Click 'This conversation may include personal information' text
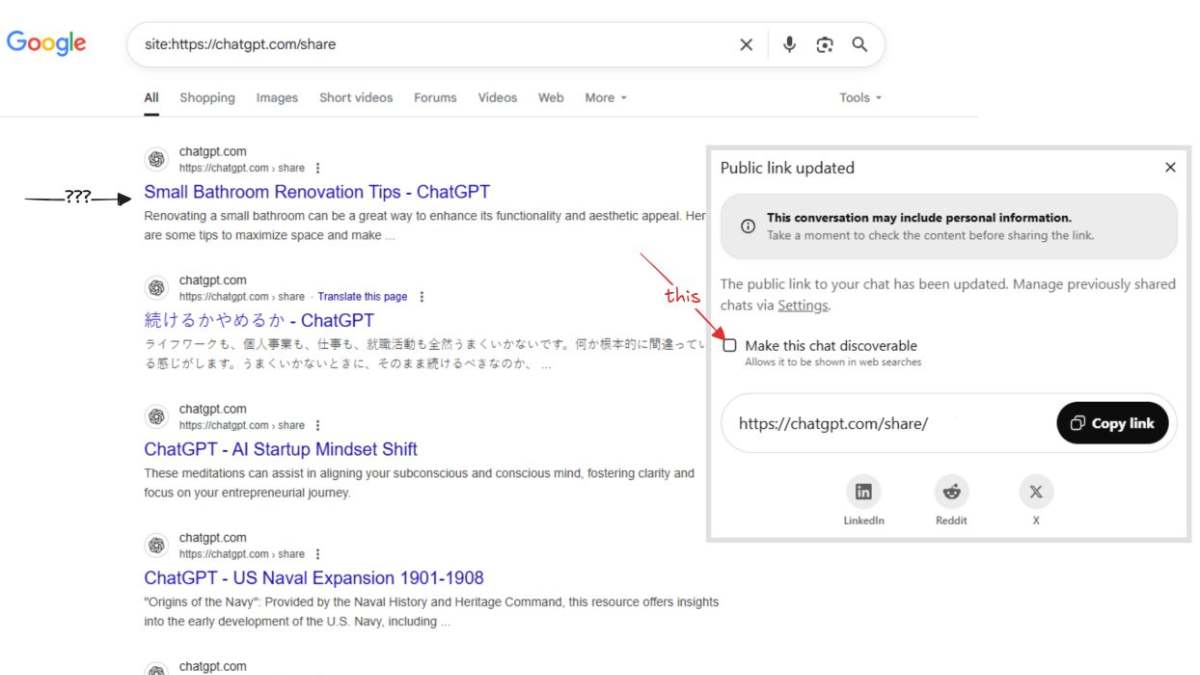Screen dimensions: 1200x675 tap(919, 217)
